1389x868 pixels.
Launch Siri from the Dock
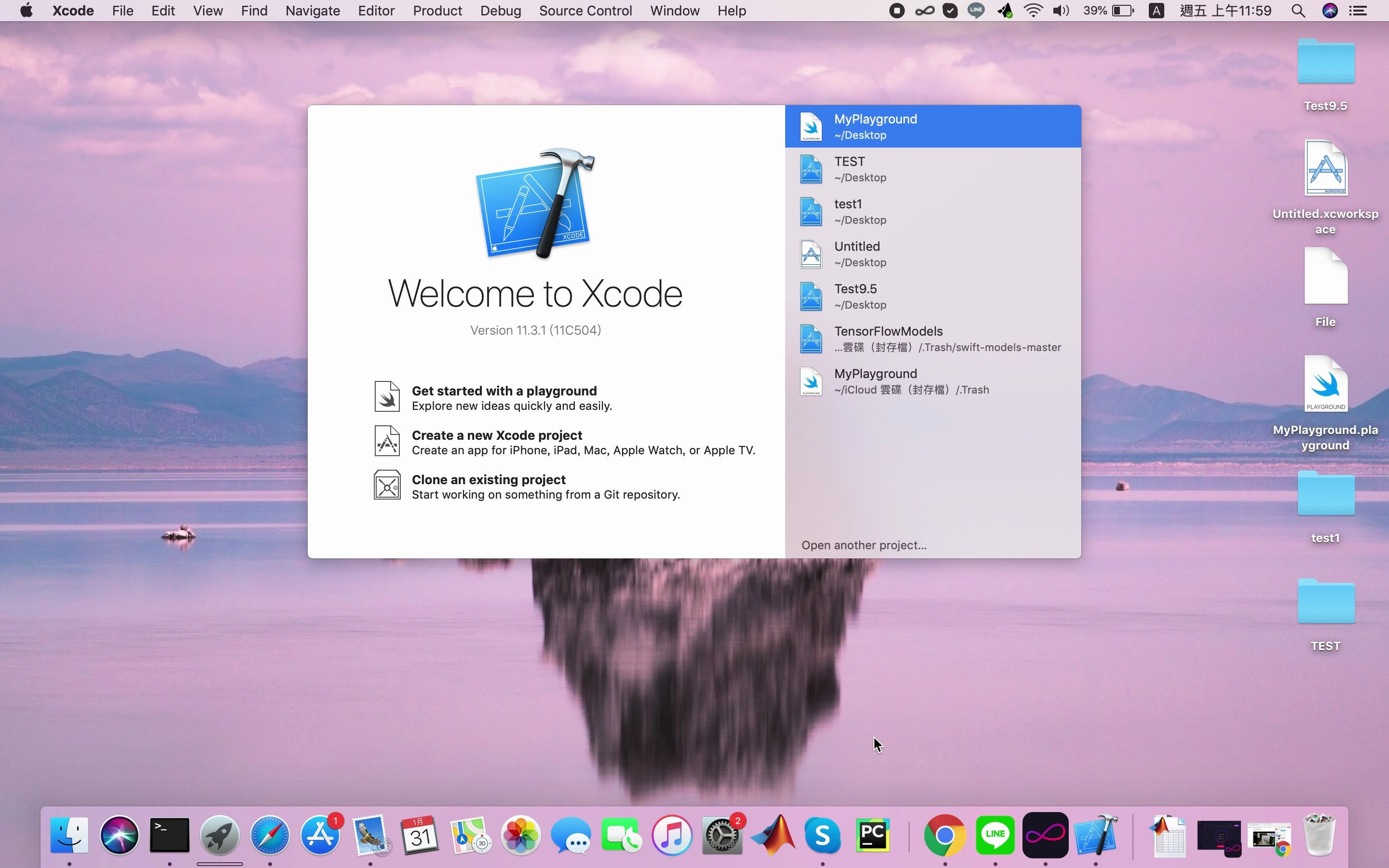120,835
